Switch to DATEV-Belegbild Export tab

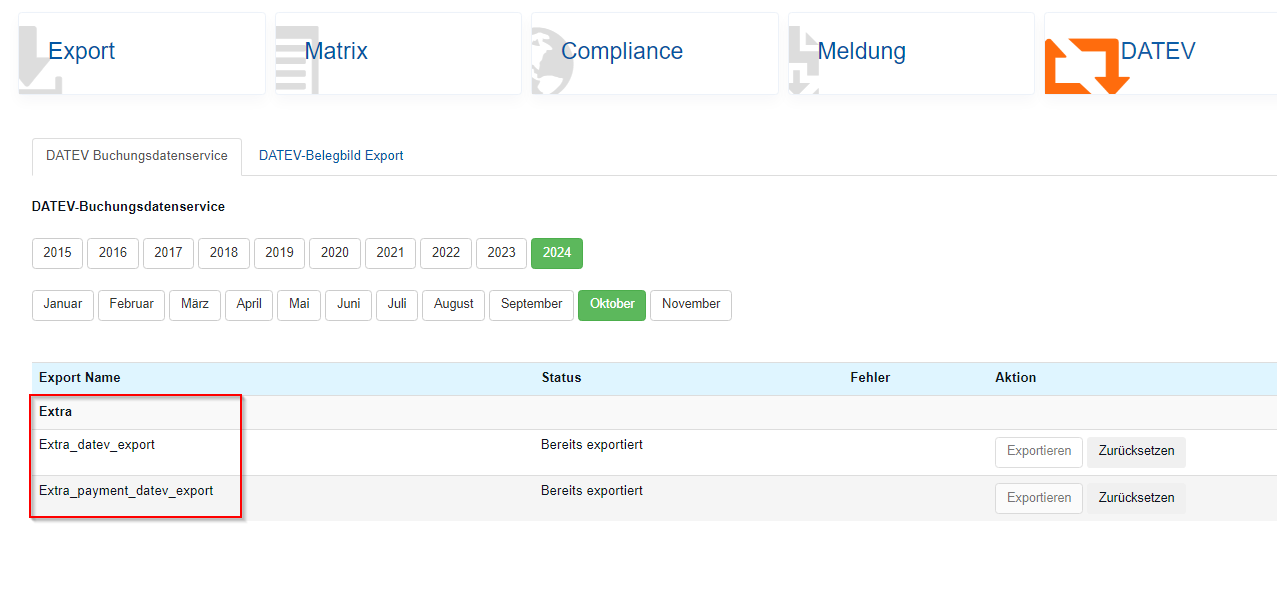pos(331,156)
